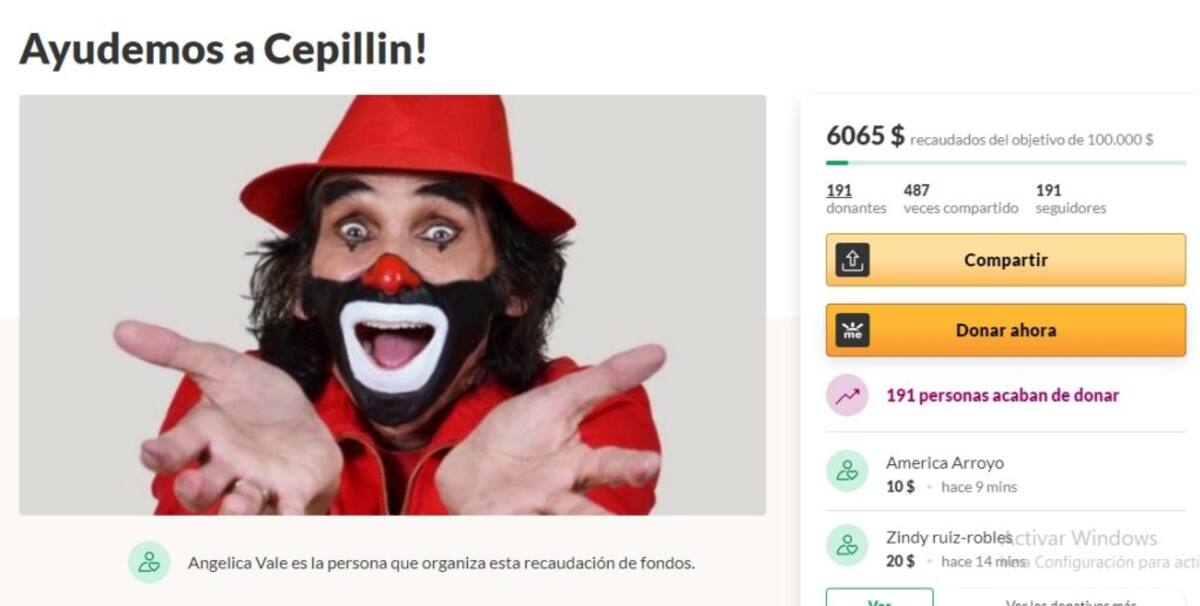Click the organizer text mentioning Angelica Vale
Viewport: 1200px width, 606px height.
[441, 563]
